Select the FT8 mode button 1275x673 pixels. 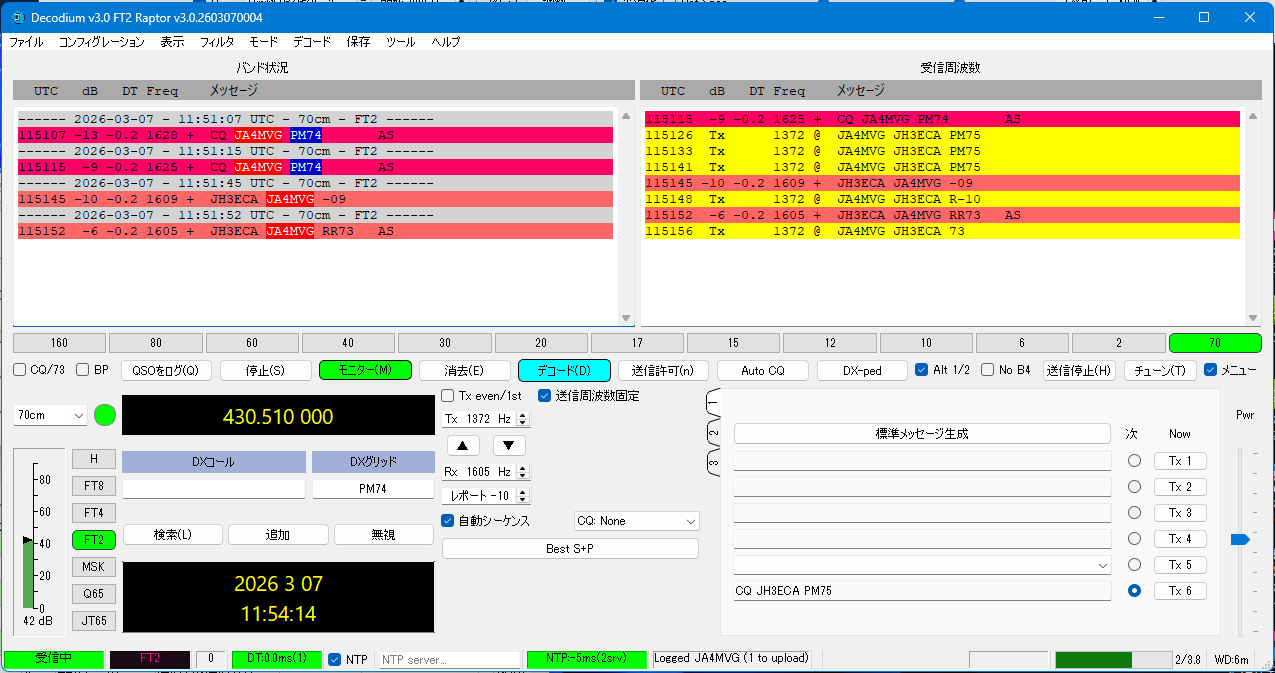[x=93, y=486]
